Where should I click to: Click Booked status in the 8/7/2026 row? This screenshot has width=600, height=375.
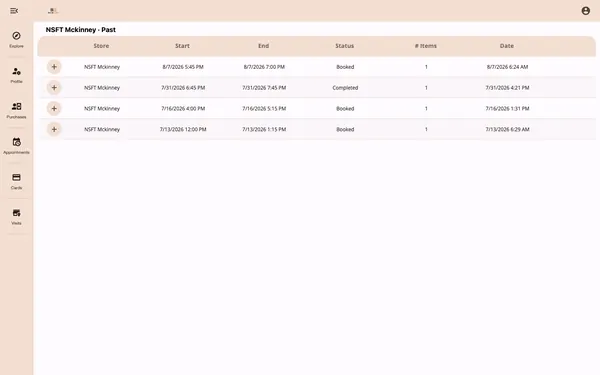coord(345,67)
